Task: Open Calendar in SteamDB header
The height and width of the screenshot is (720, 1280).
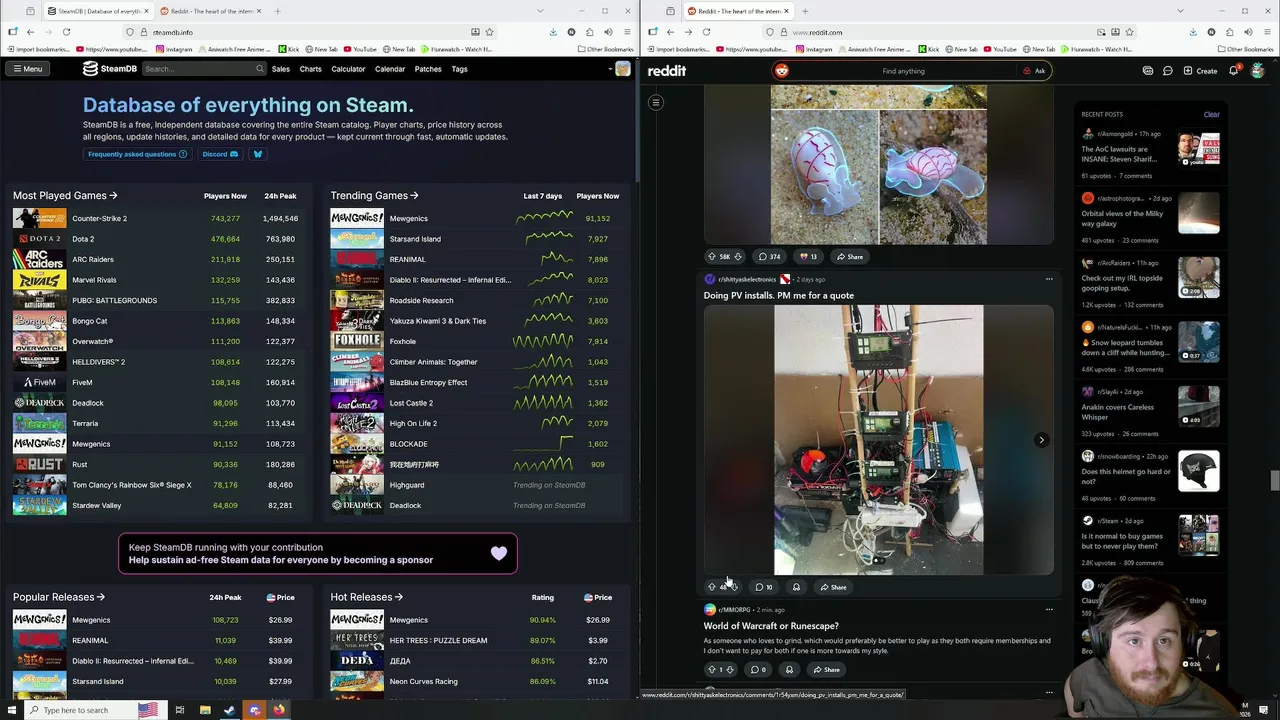Action: 390,69
